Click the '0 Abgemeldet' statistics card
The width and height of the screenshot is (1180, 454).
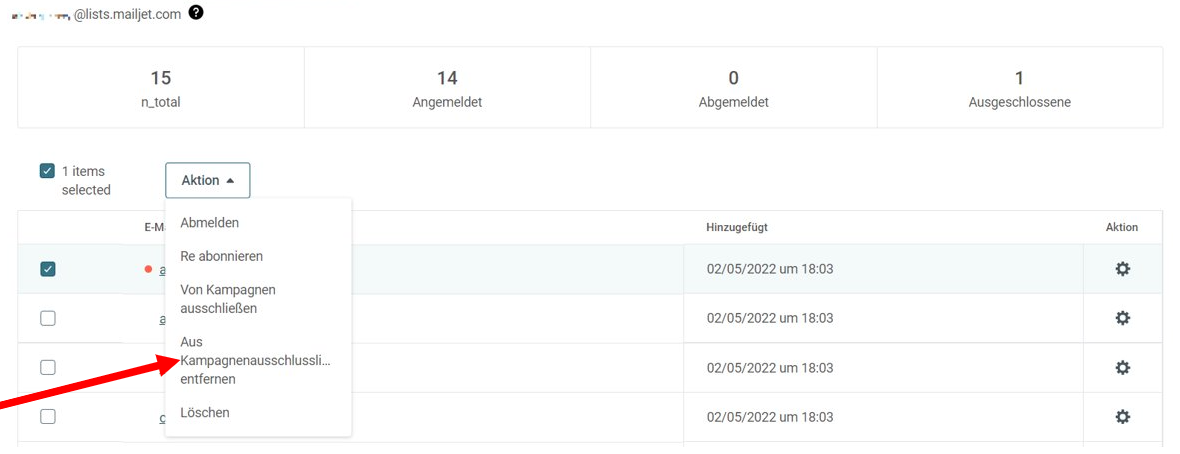[x=734, y=88]
